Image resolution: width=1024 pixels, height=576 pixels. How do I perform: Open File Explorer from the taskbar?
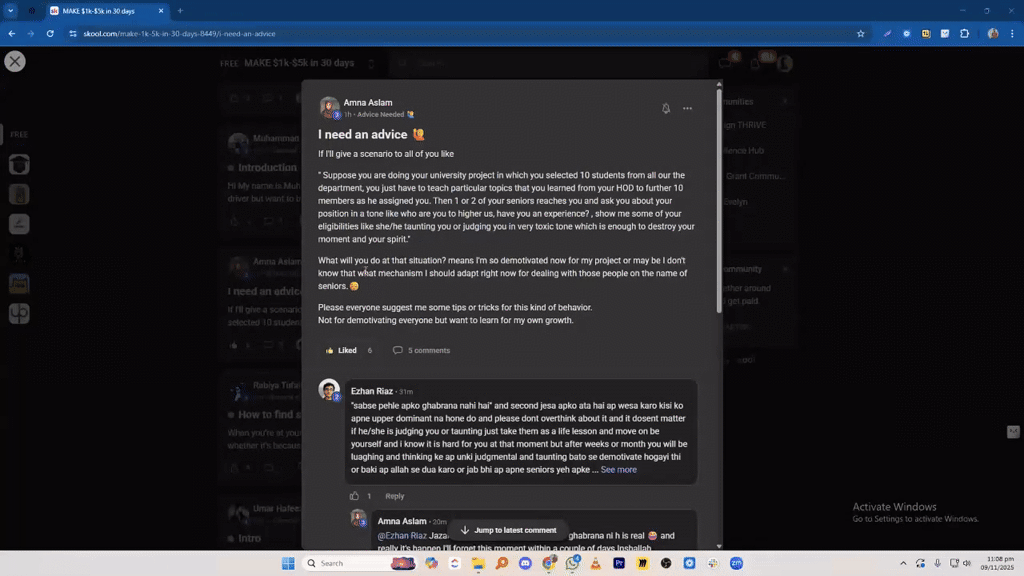478,563
